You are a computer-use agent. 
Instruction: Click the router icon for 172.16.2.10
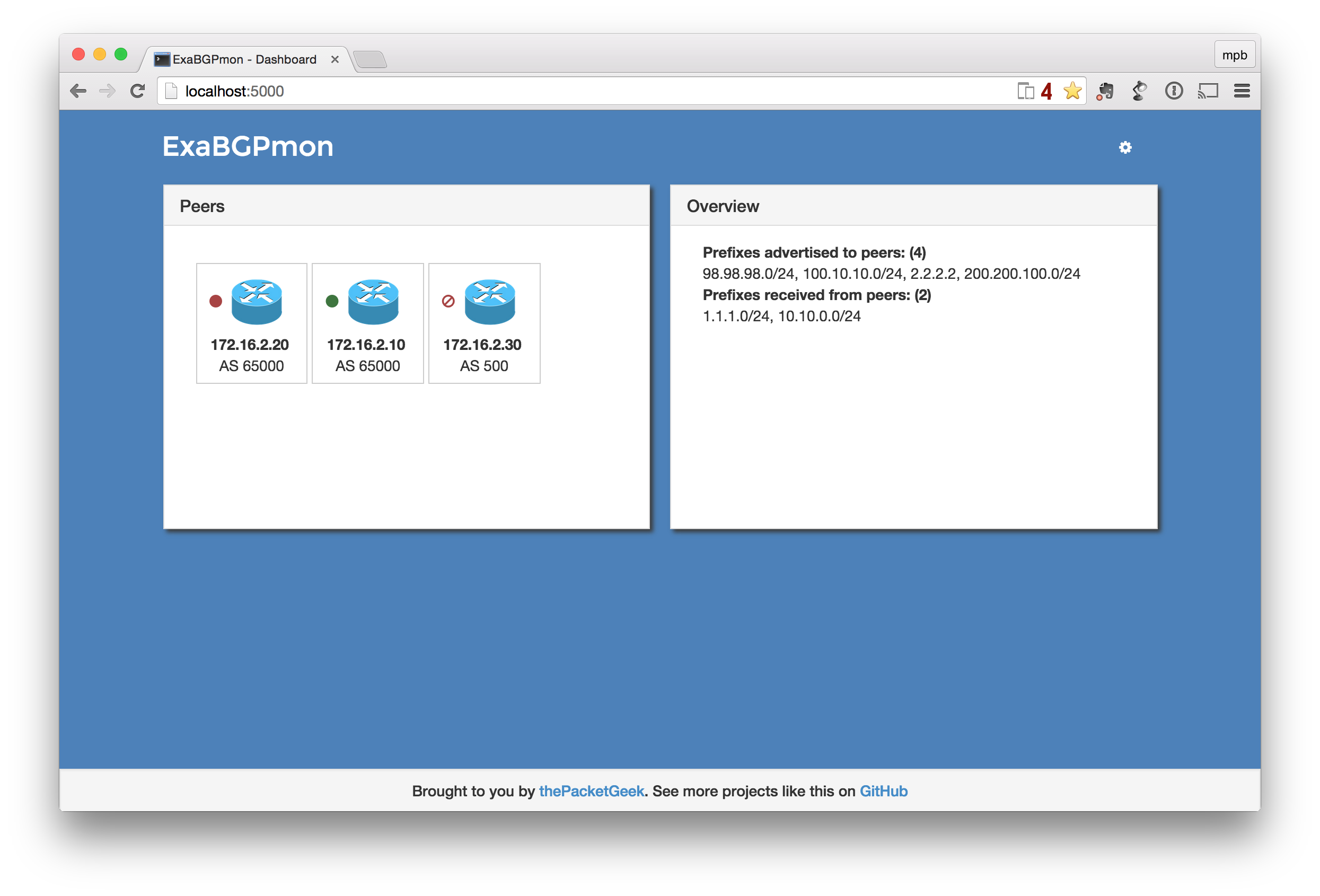(x=373, y=302)
